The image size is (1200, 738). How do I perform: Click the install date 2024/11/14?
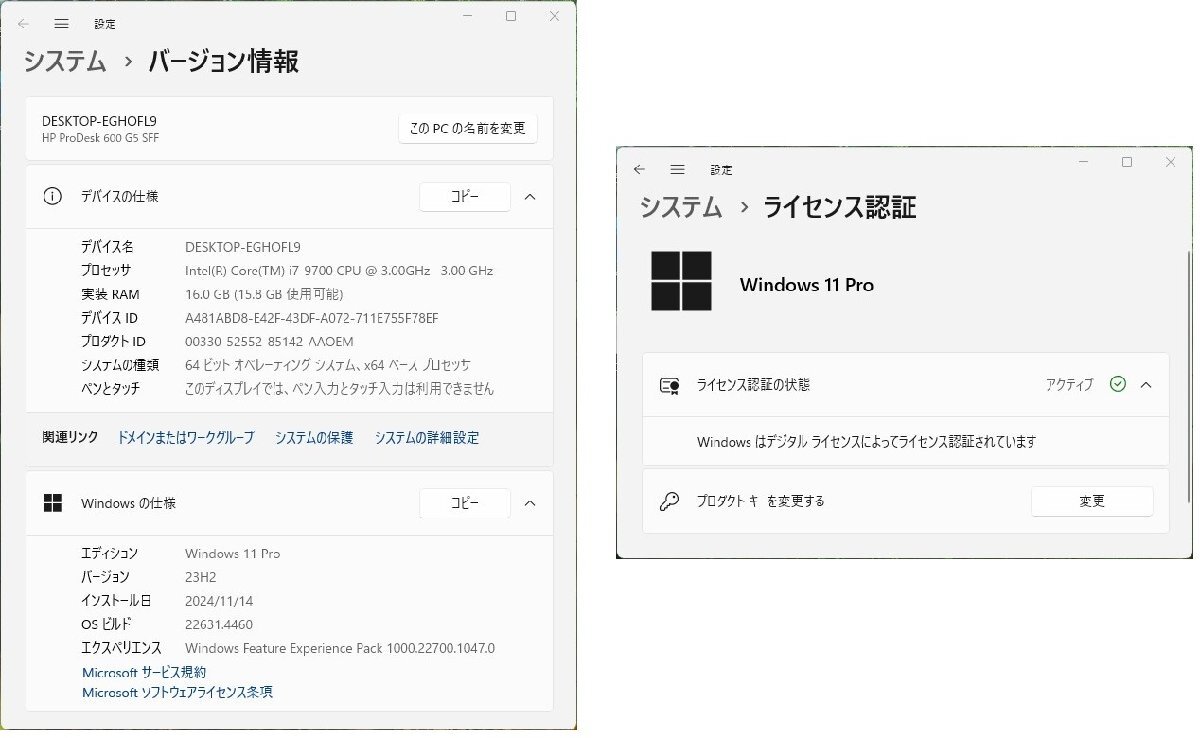coord(219,601)
